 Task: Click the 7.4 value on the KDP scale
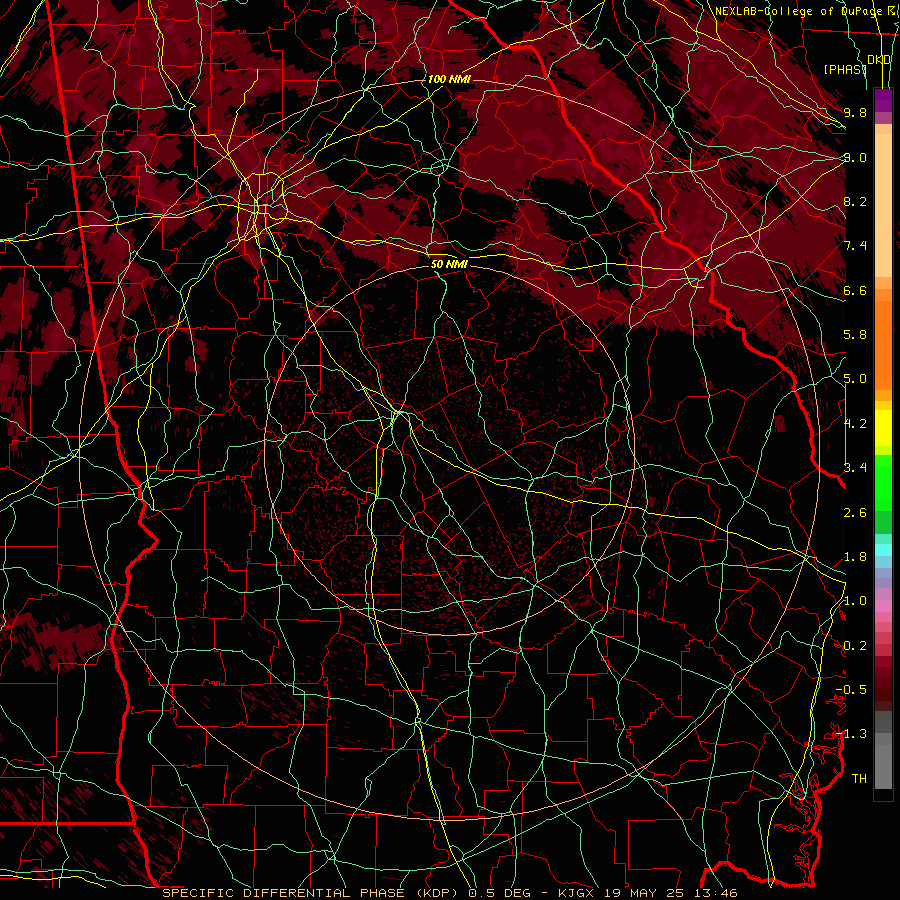[855, 246]
